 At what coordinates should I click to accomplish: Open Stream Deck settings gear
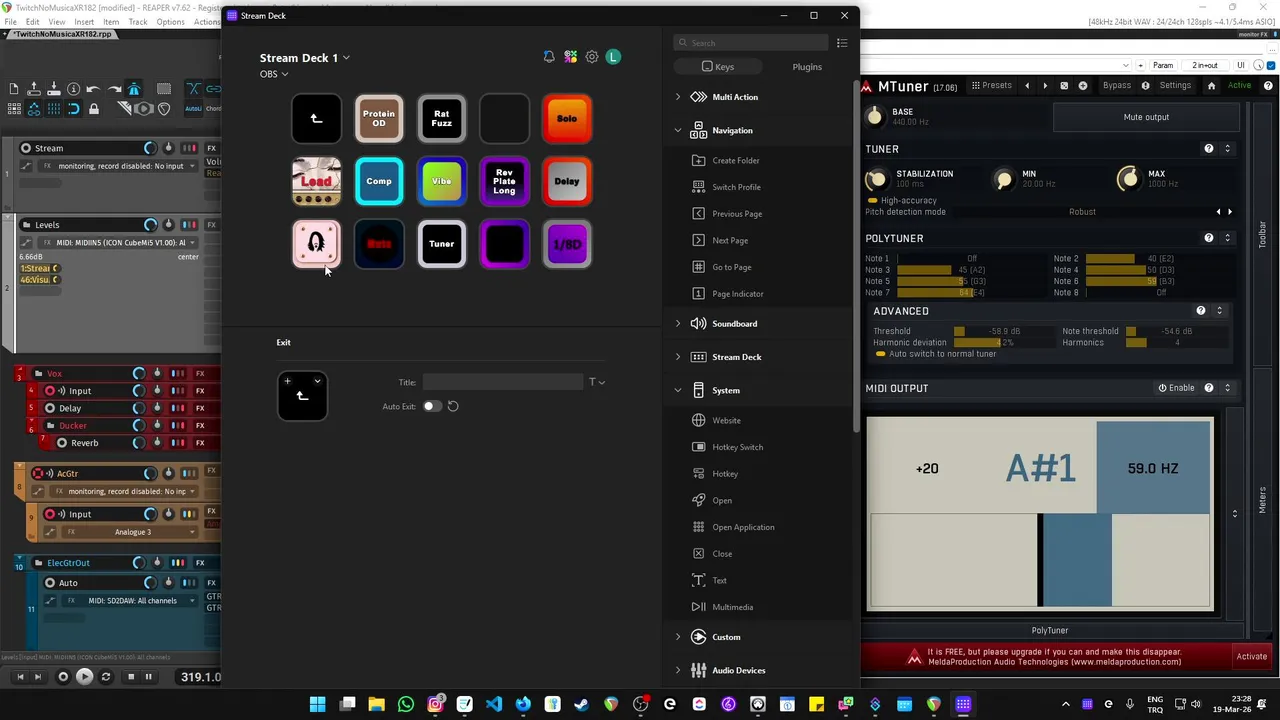592,57
